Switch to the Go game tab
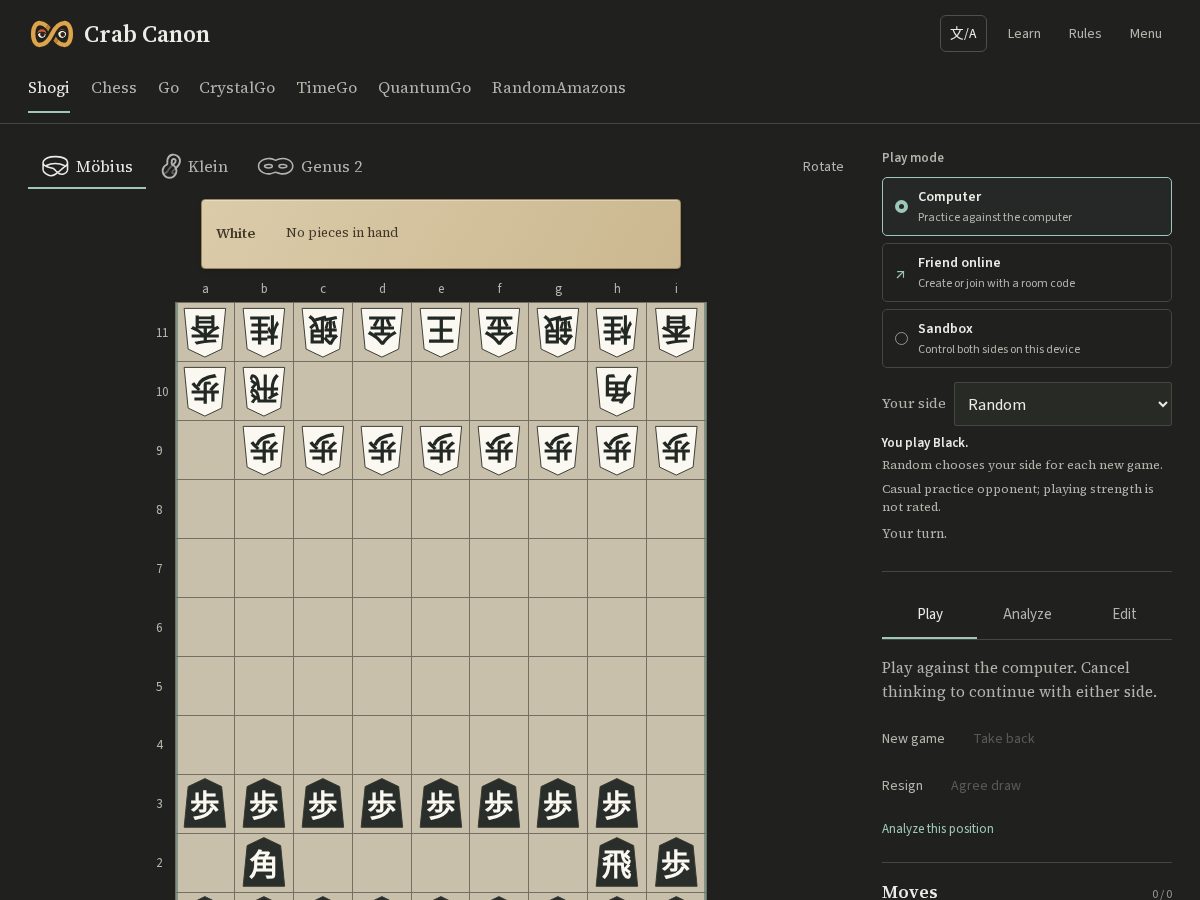 pos(168,88)
